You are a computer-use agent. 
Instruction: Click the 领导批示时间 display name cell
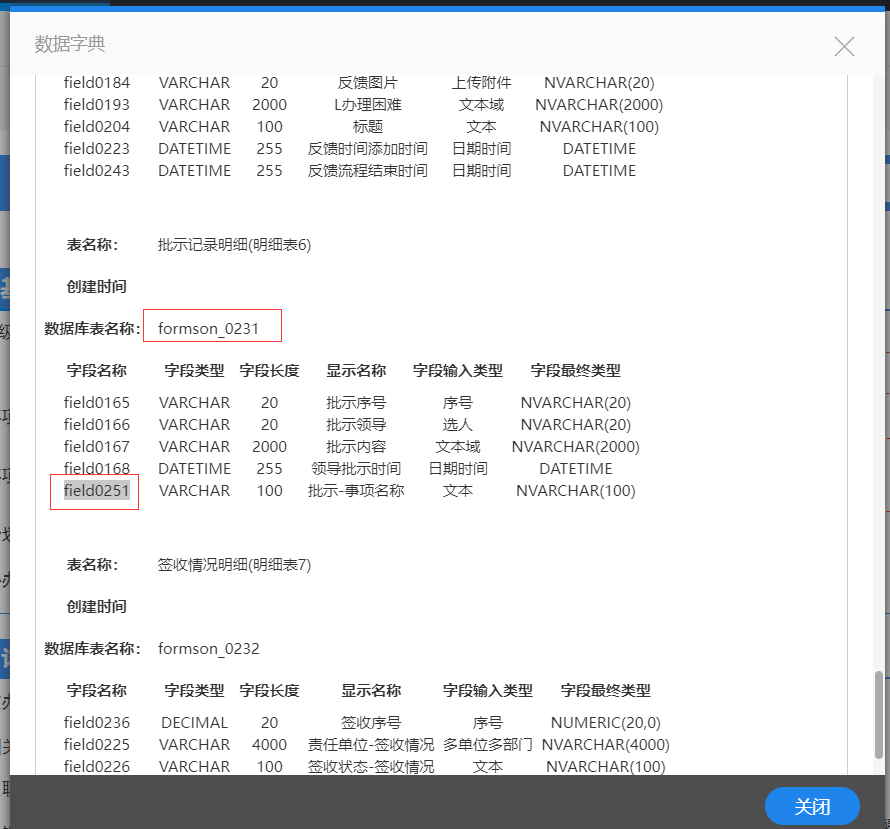pyautogui.click(x=356, y=469)
